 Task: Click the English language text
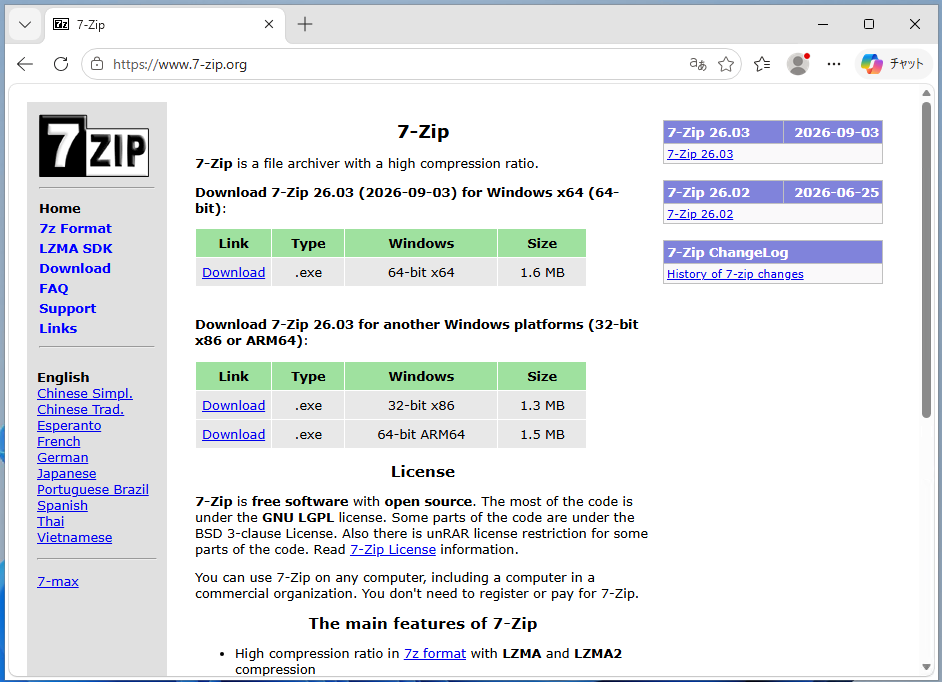pyautogui.click(x=63, y=377)
